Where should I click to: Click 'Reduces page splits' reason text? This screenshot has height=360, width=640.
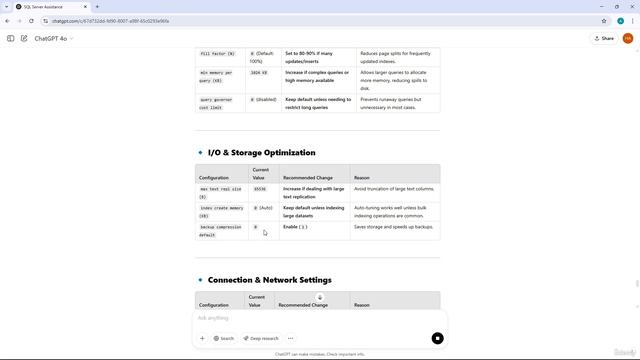pos(395,58)
